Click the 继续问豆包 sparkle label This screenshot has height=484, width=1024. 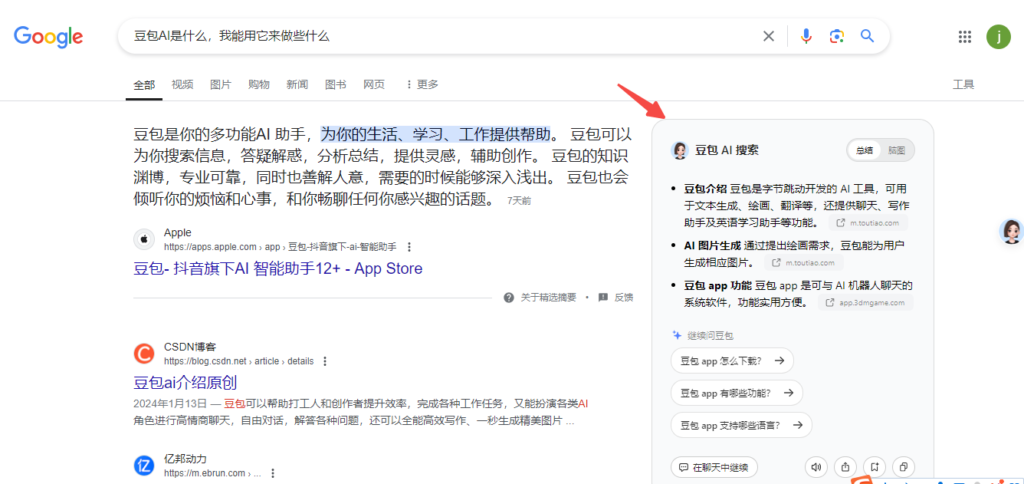coord(703,336)
